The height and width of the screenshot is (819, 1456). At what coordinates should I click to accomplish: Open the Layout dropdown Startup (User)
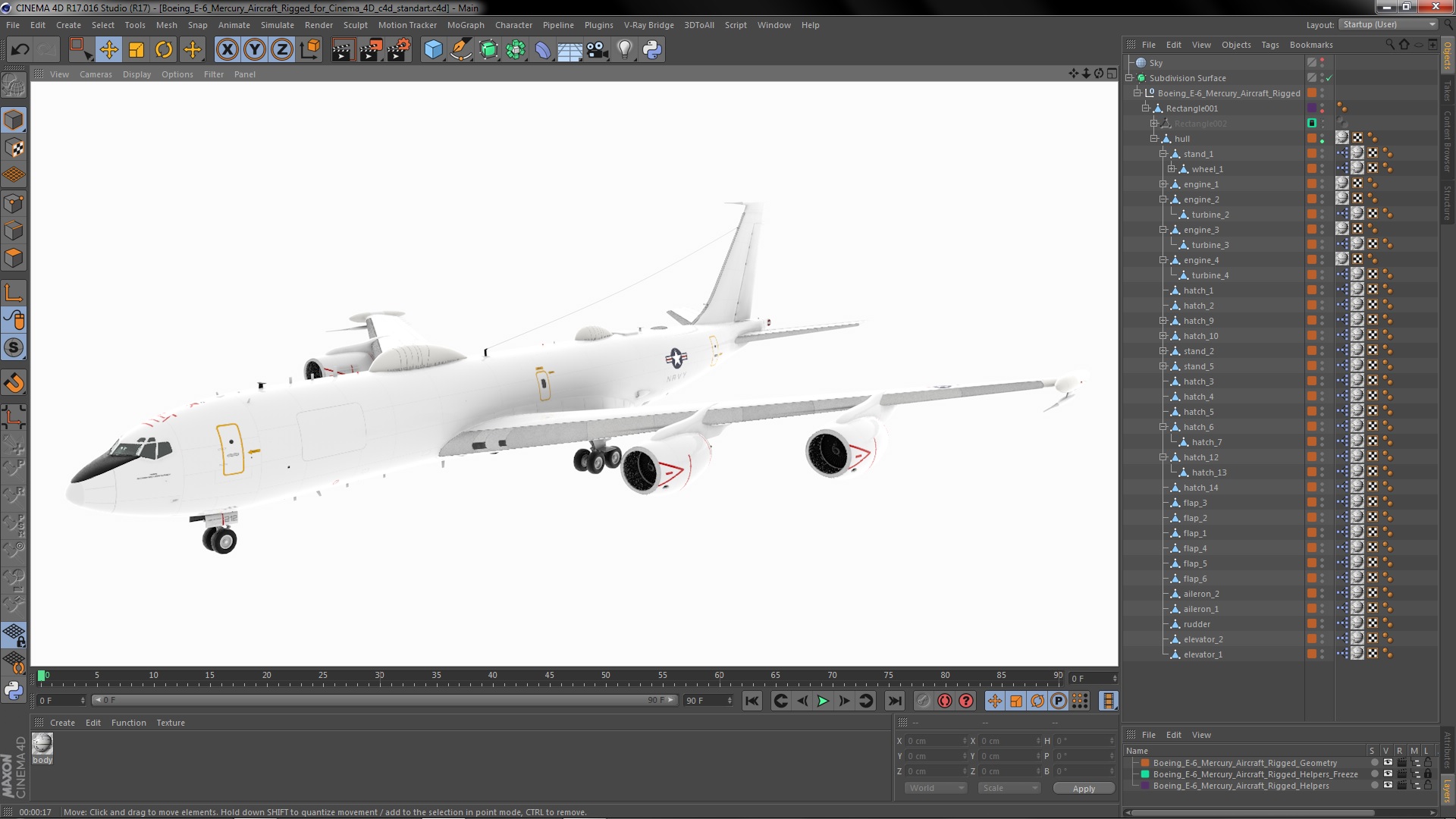pos(1388,24)
